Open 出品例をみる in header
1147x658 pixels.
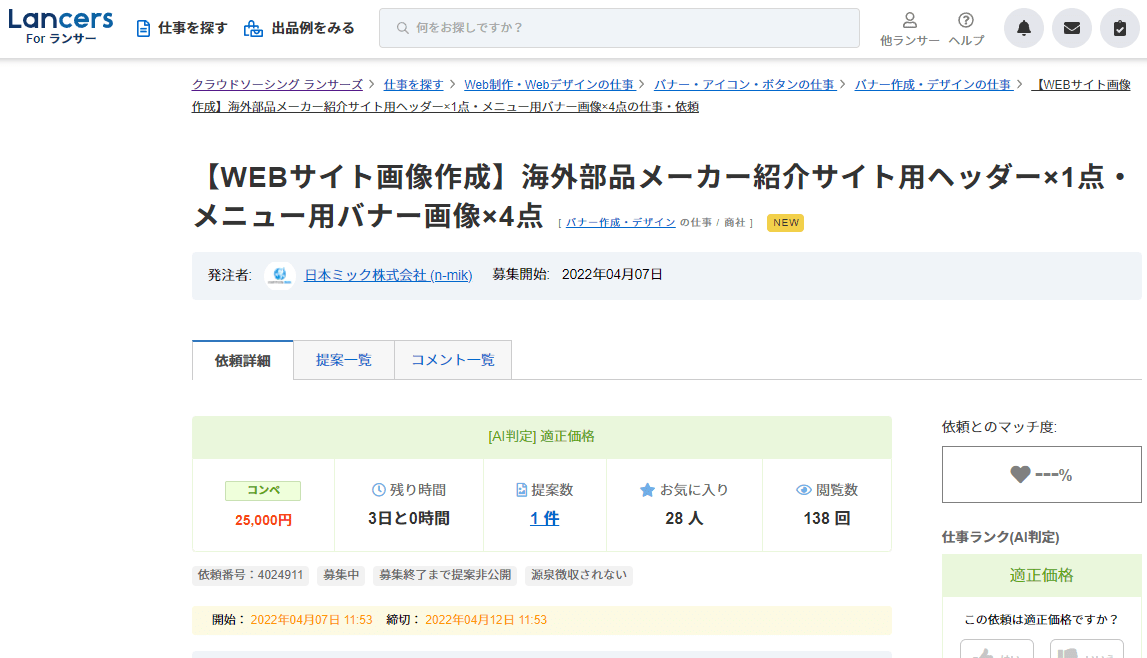tap(299, 28)
